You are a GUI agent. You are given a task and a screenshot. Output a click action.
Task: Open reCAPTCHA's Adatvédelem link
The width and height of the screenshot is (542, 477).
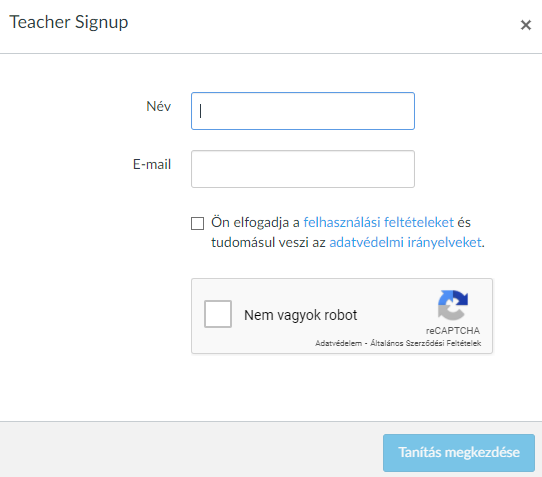[338, 343]
